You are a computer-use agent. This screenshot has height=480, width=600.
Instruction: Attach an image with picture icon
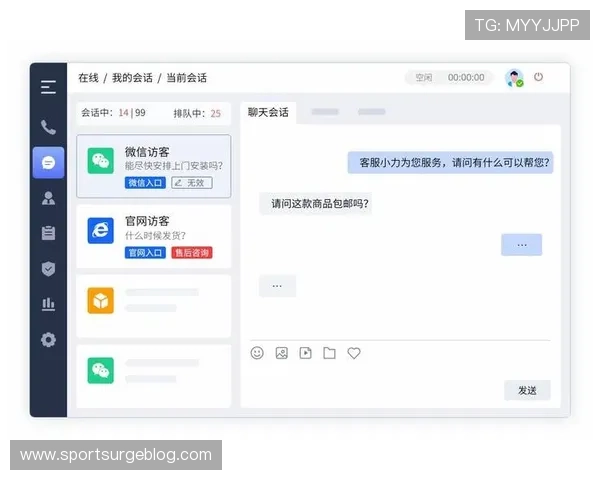[x=282, y=353]
